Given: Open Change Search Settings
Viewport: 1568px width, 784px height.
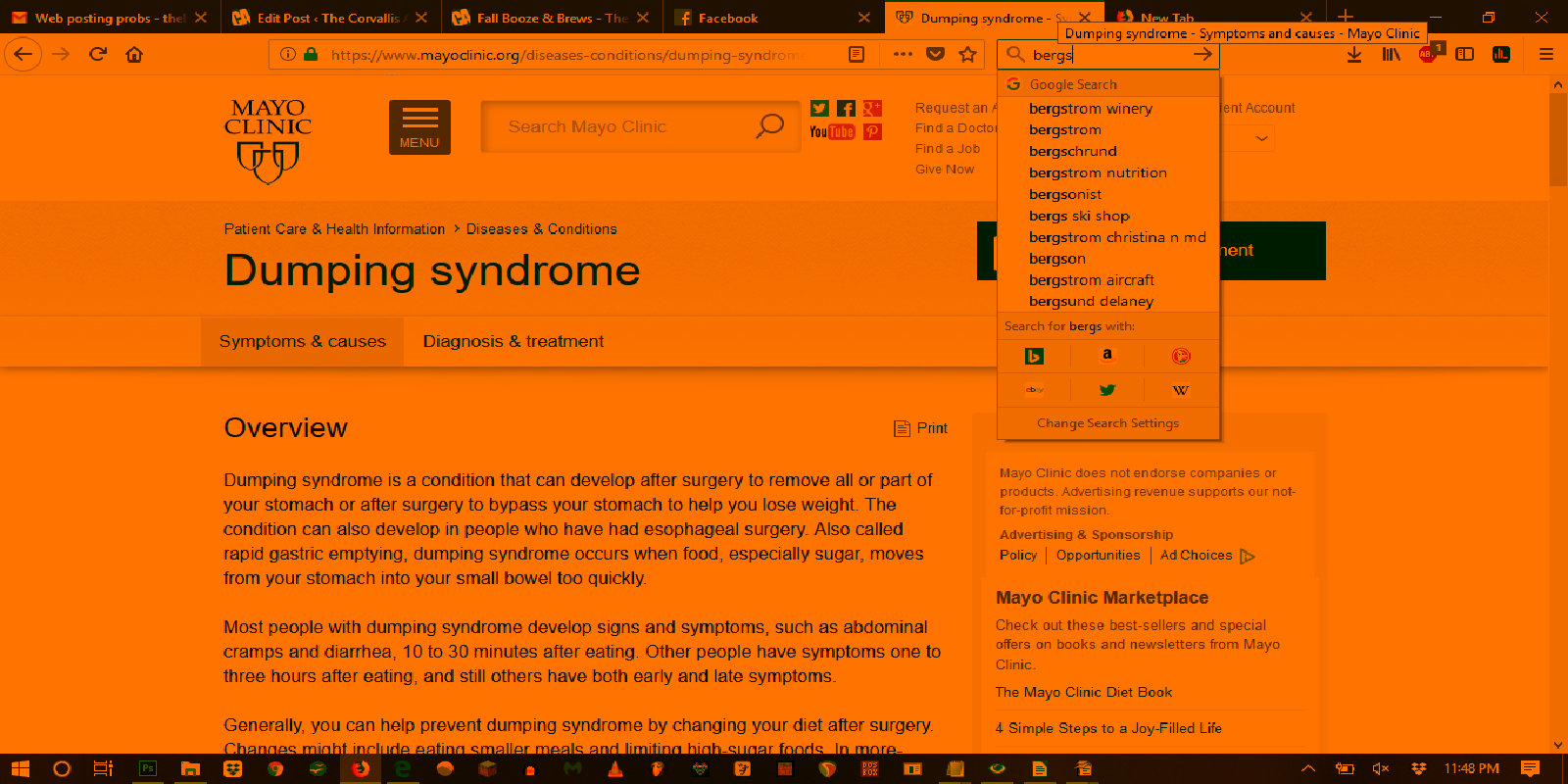Looking at the screenshot, I should [1108, 423].
